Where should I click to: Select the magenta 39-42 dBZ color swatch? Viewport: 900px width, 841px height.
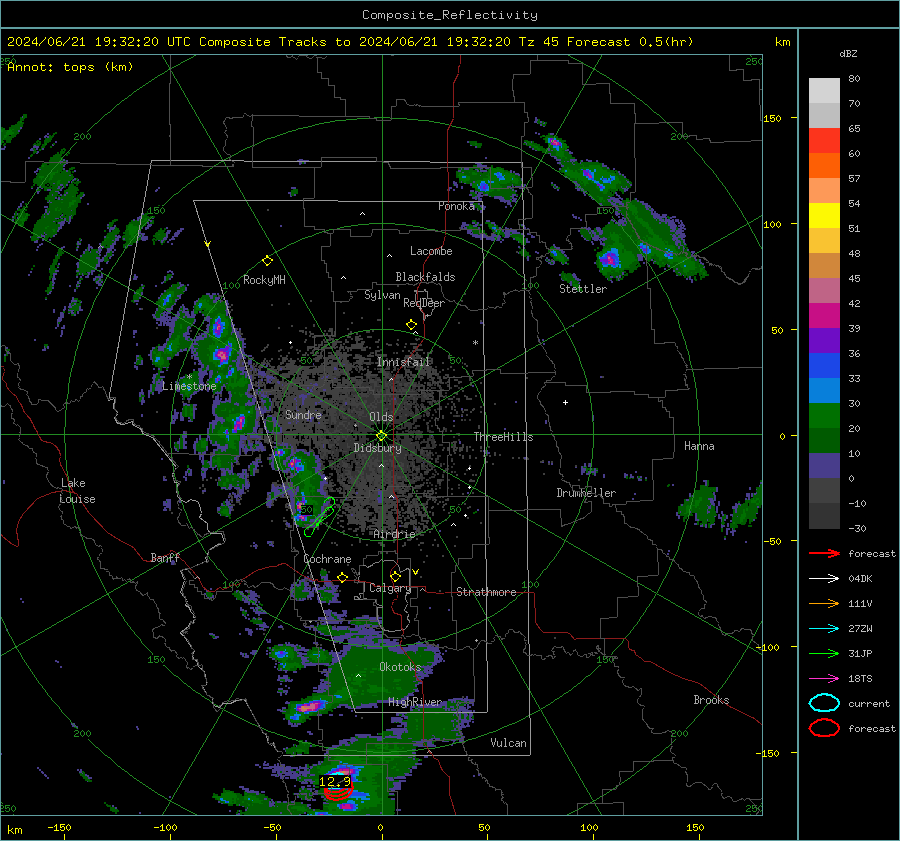pos(824,316)
